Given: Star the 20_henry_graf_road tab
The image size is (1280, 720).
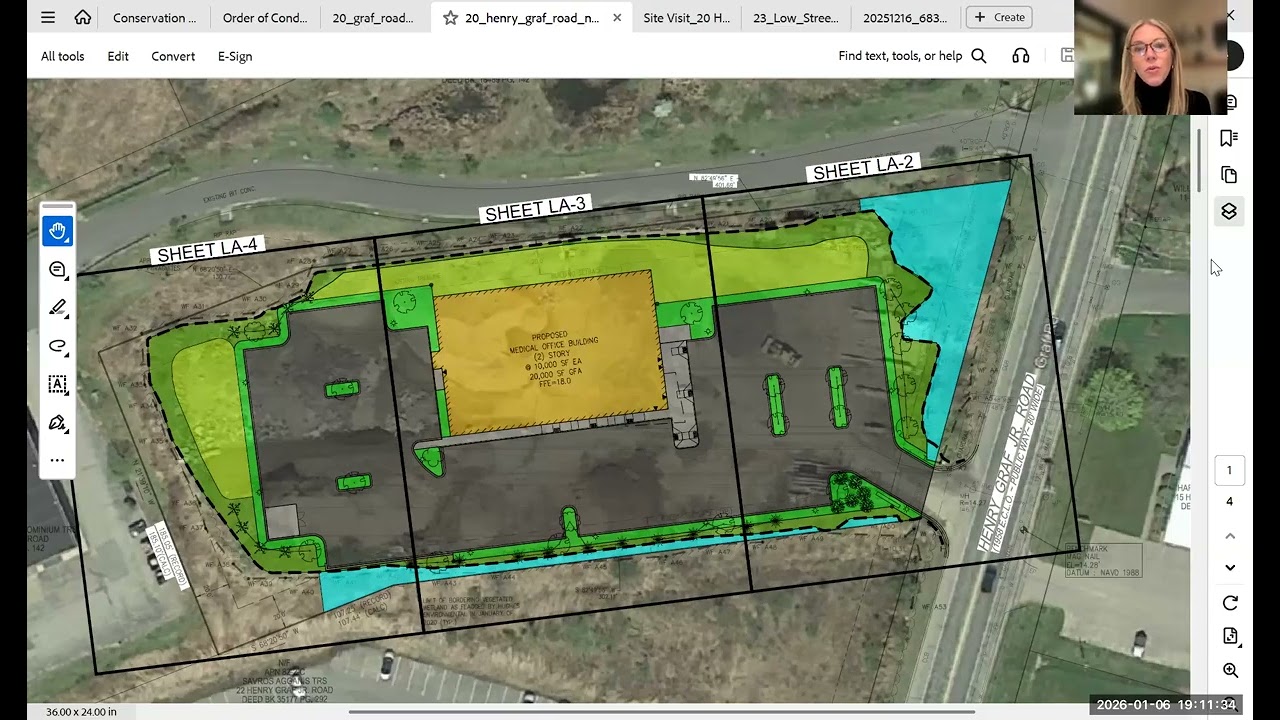Looking at the screenshot, I should pos(450,17).
